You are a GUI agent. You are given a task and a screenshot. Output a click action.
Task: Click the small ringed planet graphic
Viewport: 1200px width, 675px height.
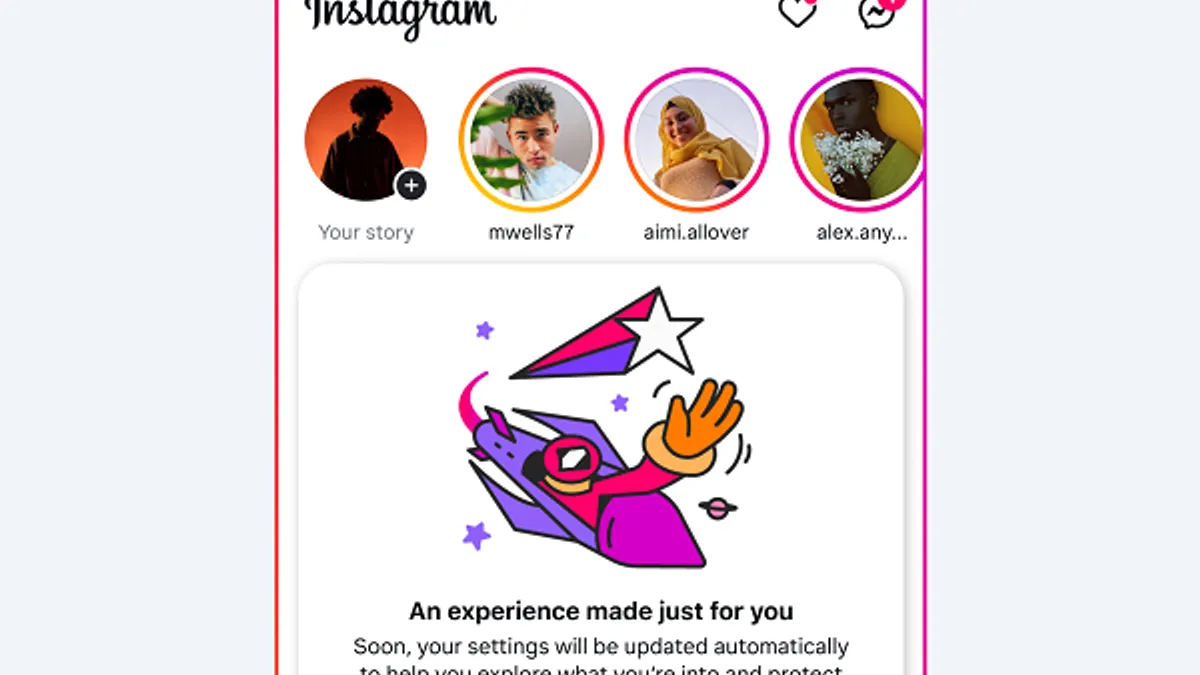coord(718,508)
